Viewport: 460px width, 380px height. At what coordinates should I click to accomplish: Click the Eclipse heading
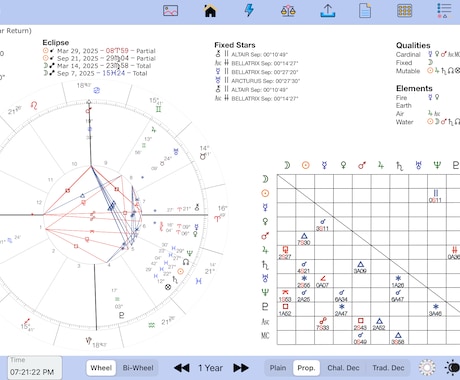click(55, 43)
